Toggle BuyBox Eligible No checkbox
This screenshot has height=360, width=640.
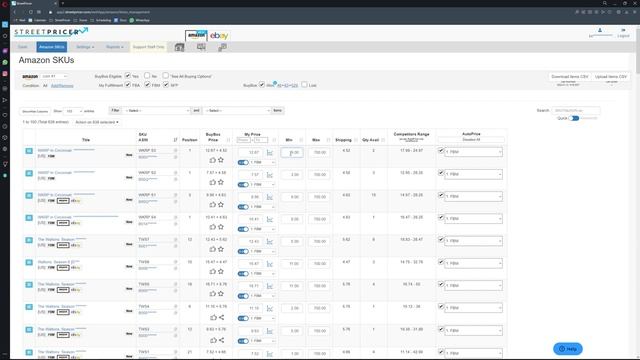coord(147,76)
